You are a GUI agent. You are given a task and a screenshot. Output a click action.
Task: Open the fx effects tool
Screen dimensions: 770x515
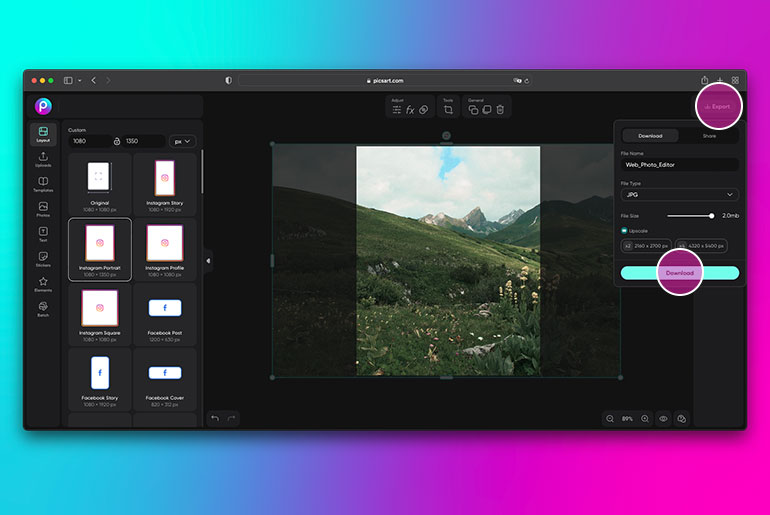click(x=410, y=110)
